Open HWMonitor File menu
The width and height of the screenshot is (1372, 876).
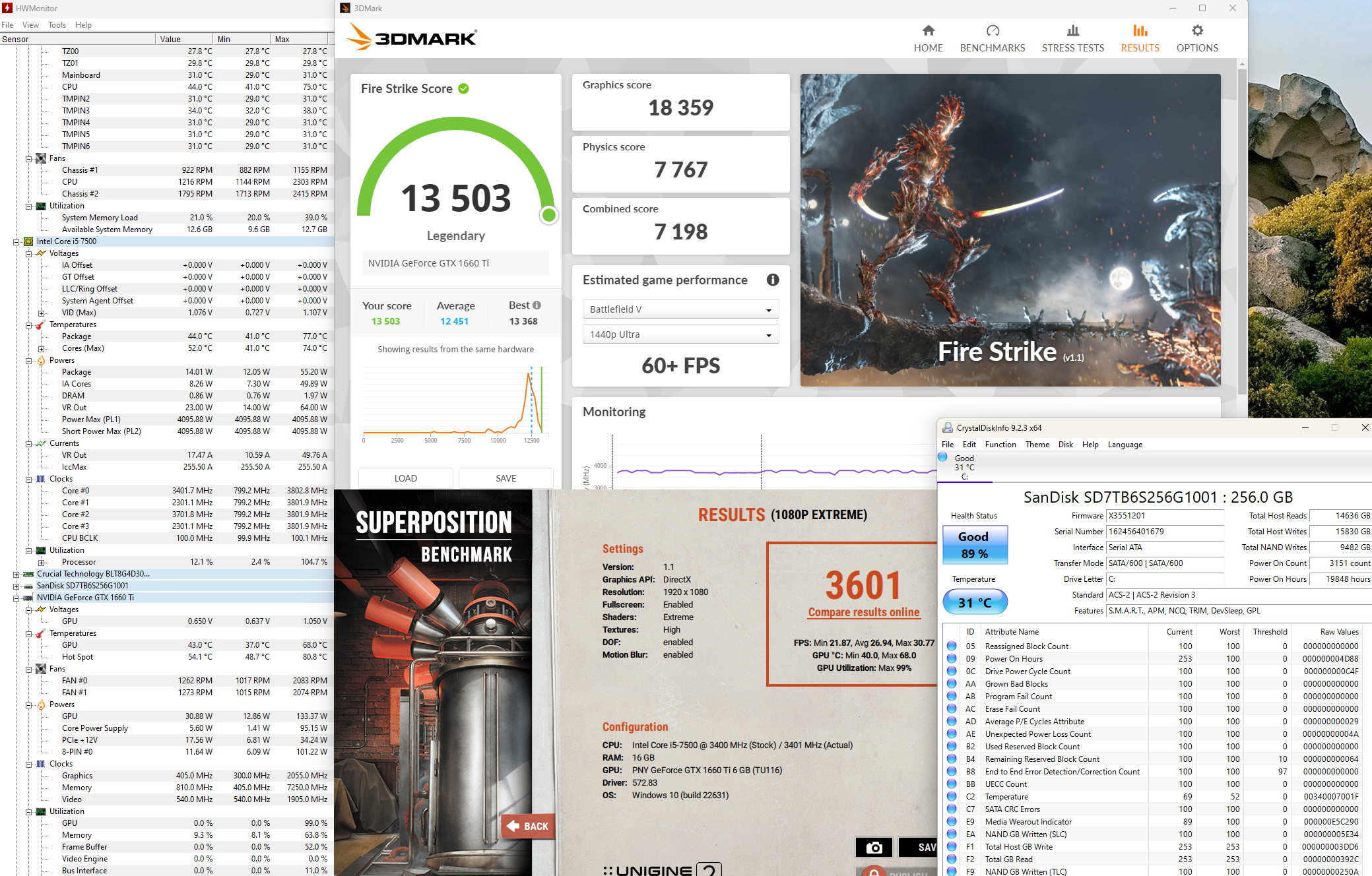pyautogui.click(x=7, y=25)
